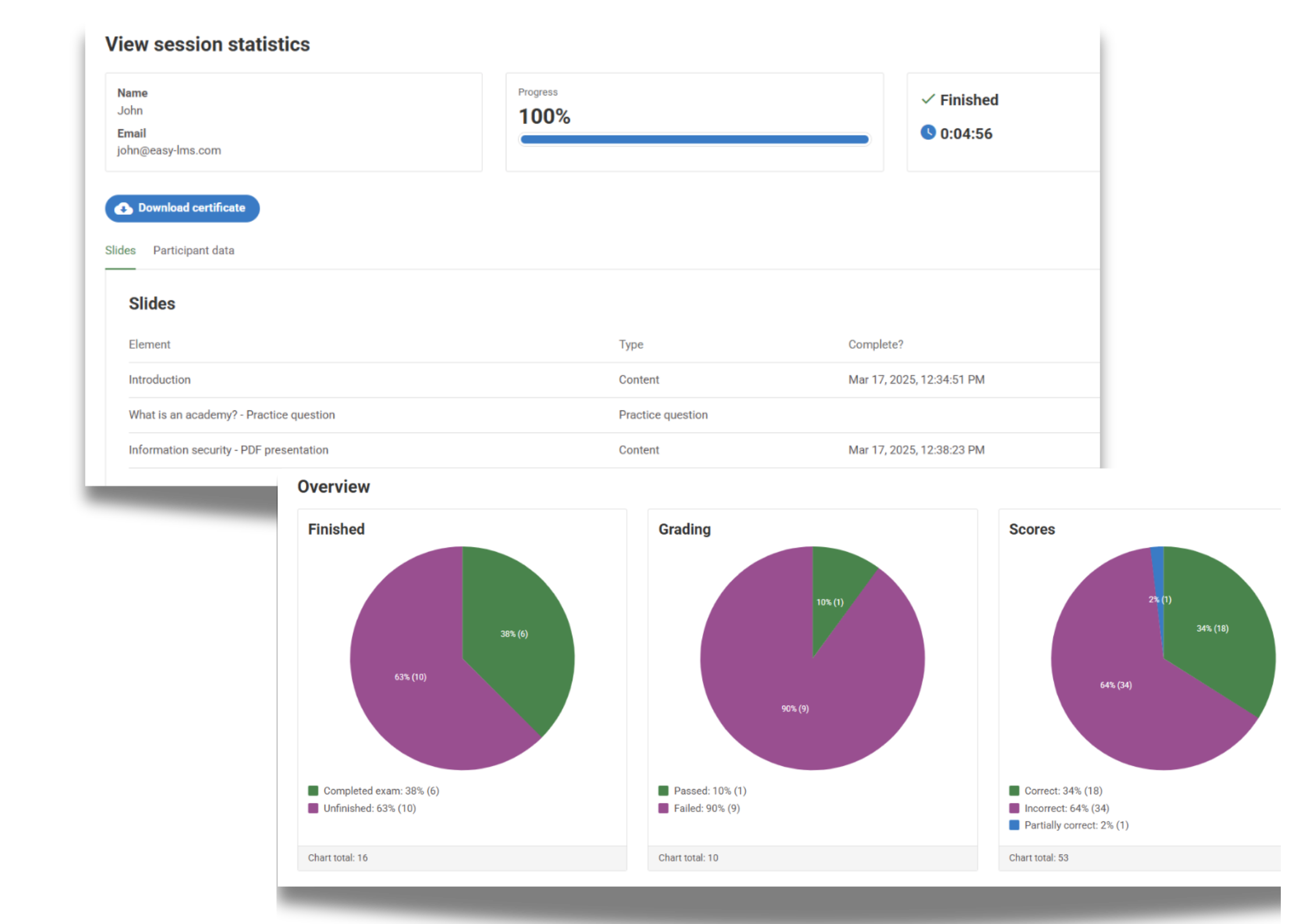Click the green Finished checkmark icon

click(x=928, y=100)
